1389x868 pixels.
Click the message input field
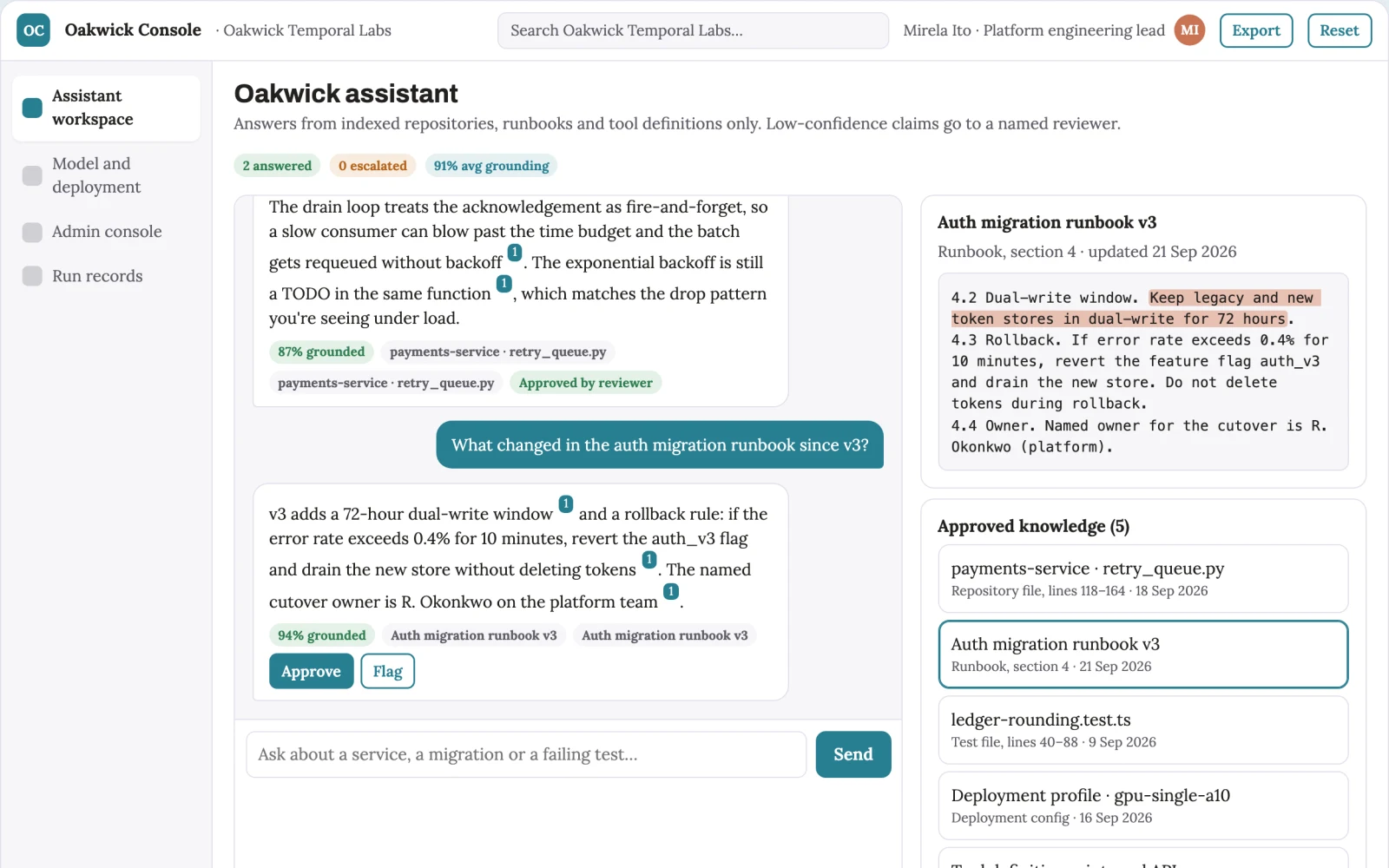click(526, 754)
